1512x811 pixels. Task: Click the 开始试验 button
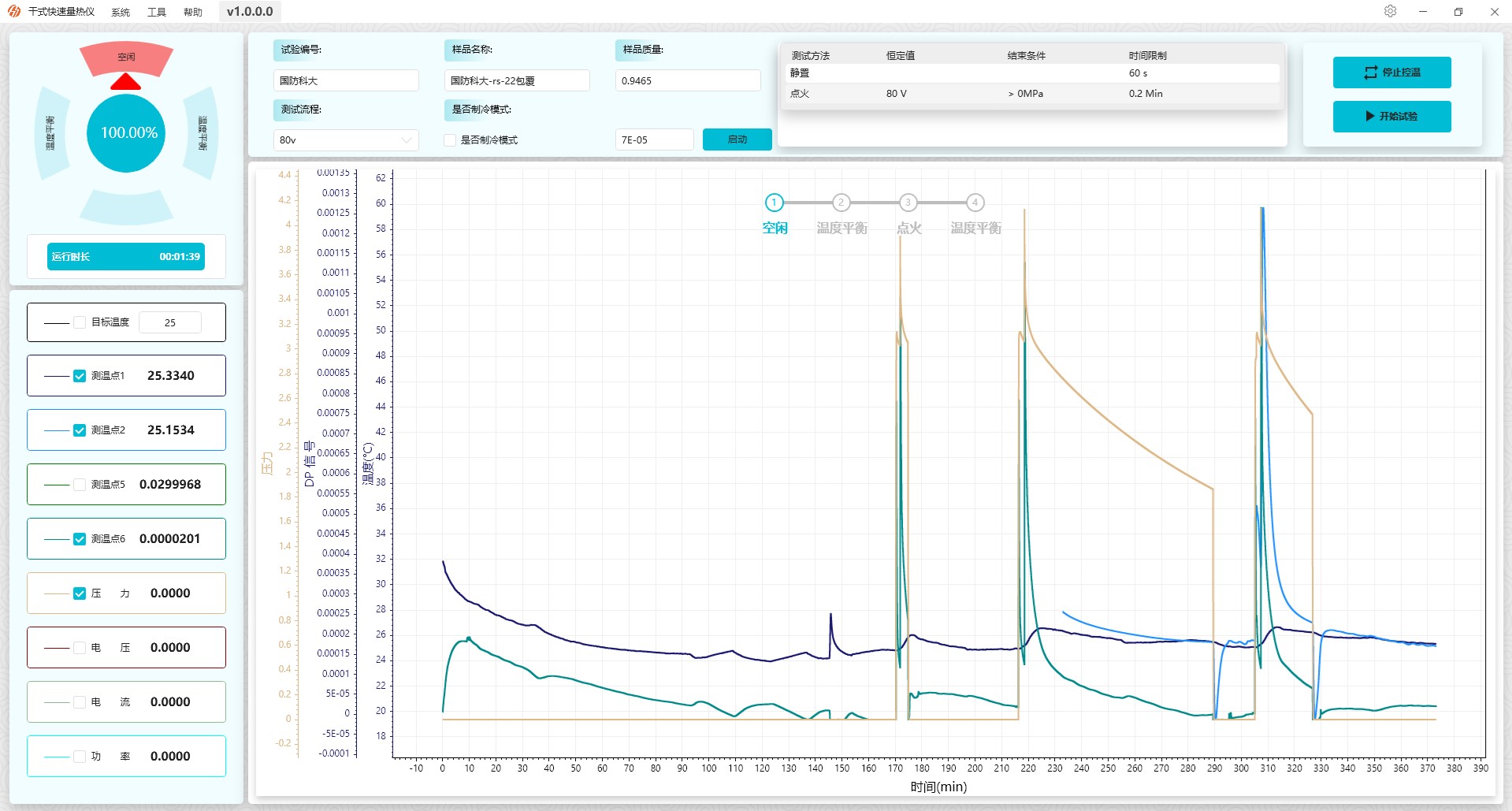point(1391,117)
